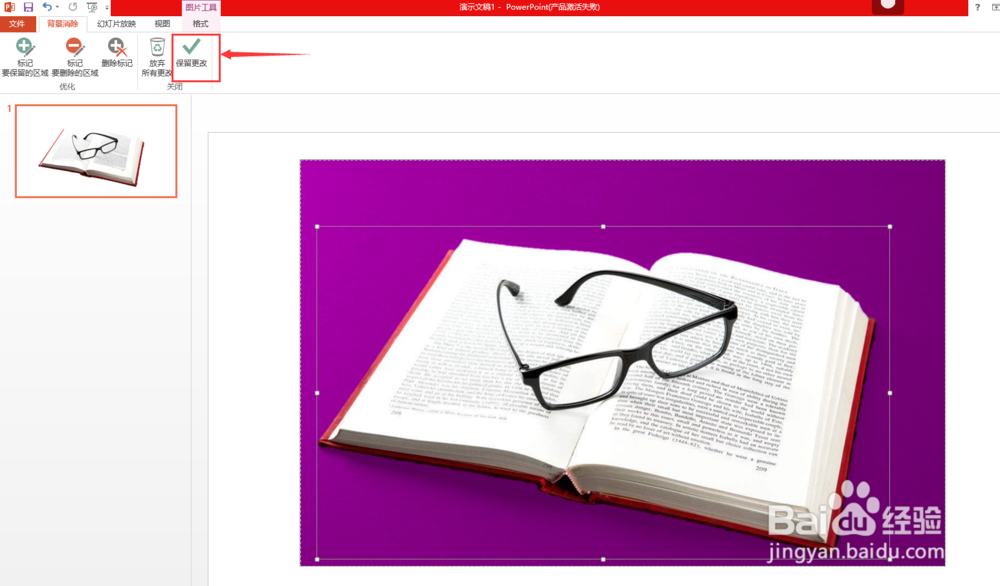Click the redo button in the quick access toolbar
1000x586 pixels.
[73, 7]
